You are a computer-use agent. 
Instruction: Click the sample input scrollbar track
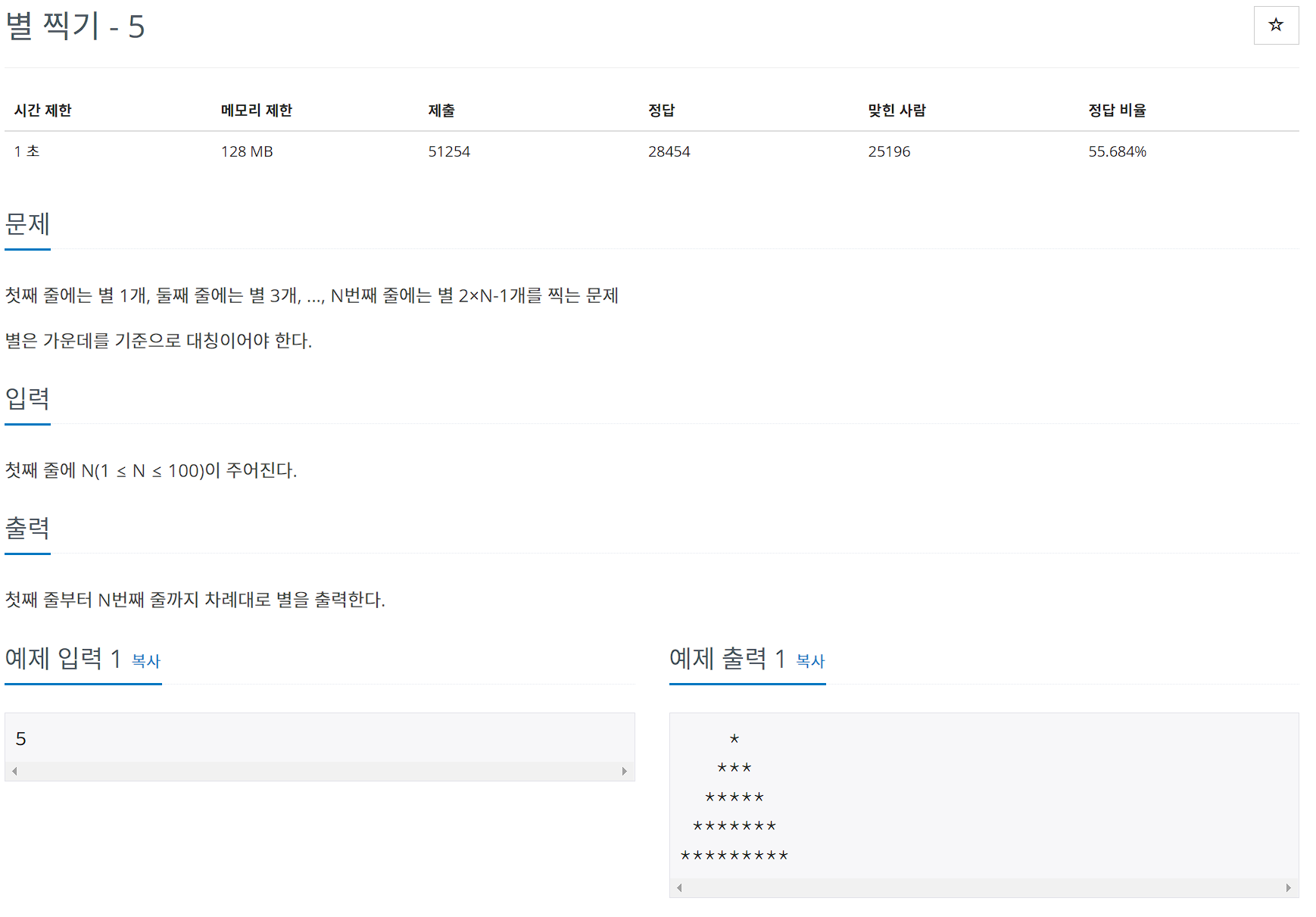pos(320,771)
